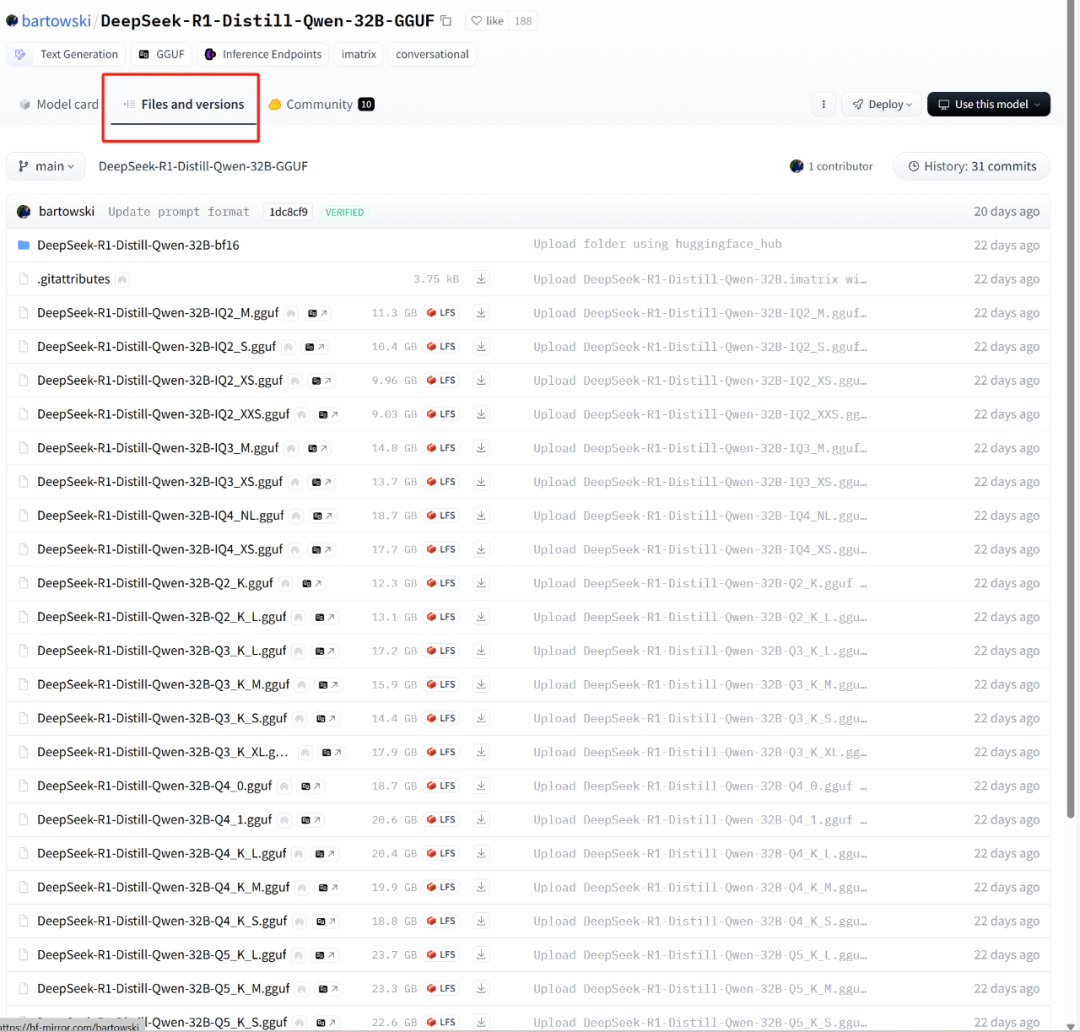Open the .gitattributes file name

click(73, 279)
